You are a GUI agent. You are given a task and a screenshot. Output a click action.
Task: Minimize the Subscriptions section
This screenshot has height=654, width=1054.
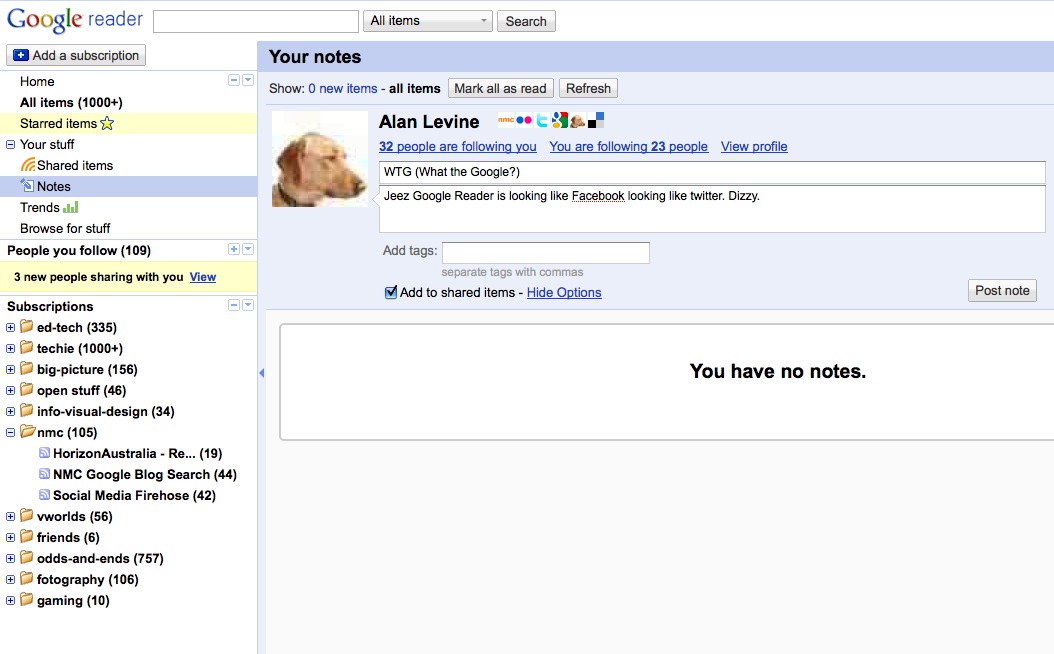[234, 305]
